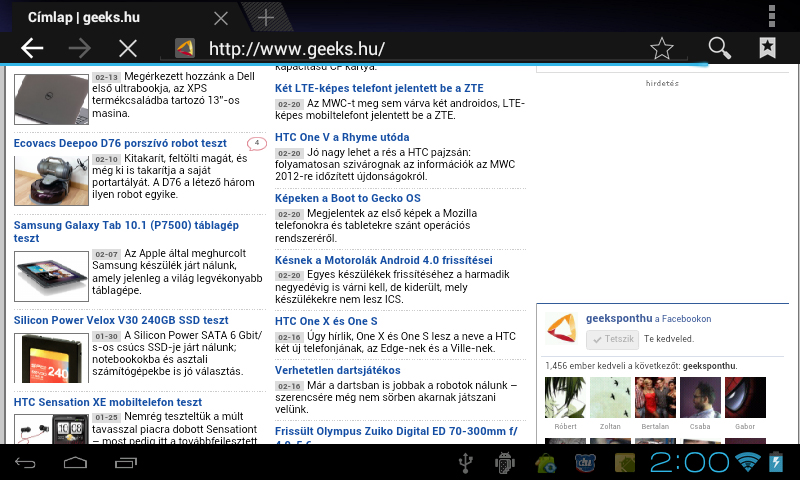
Task: Click the geeks.hu favicon in address bar
Action: 185,48
